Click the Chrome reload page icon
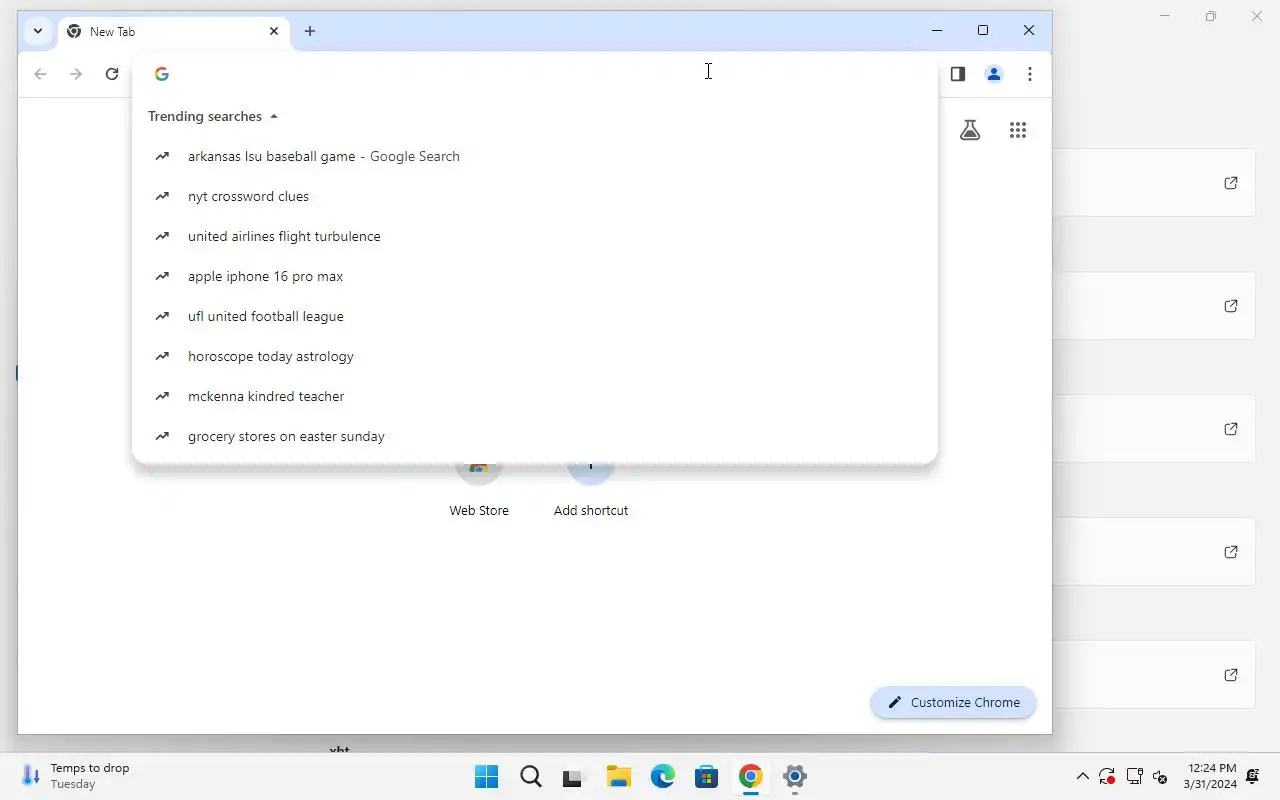1280x800 pixels. coord(112,74)
